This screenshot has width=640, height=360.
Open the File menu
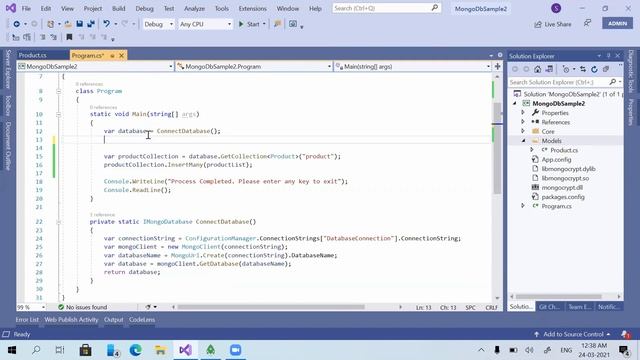point(26,8)
